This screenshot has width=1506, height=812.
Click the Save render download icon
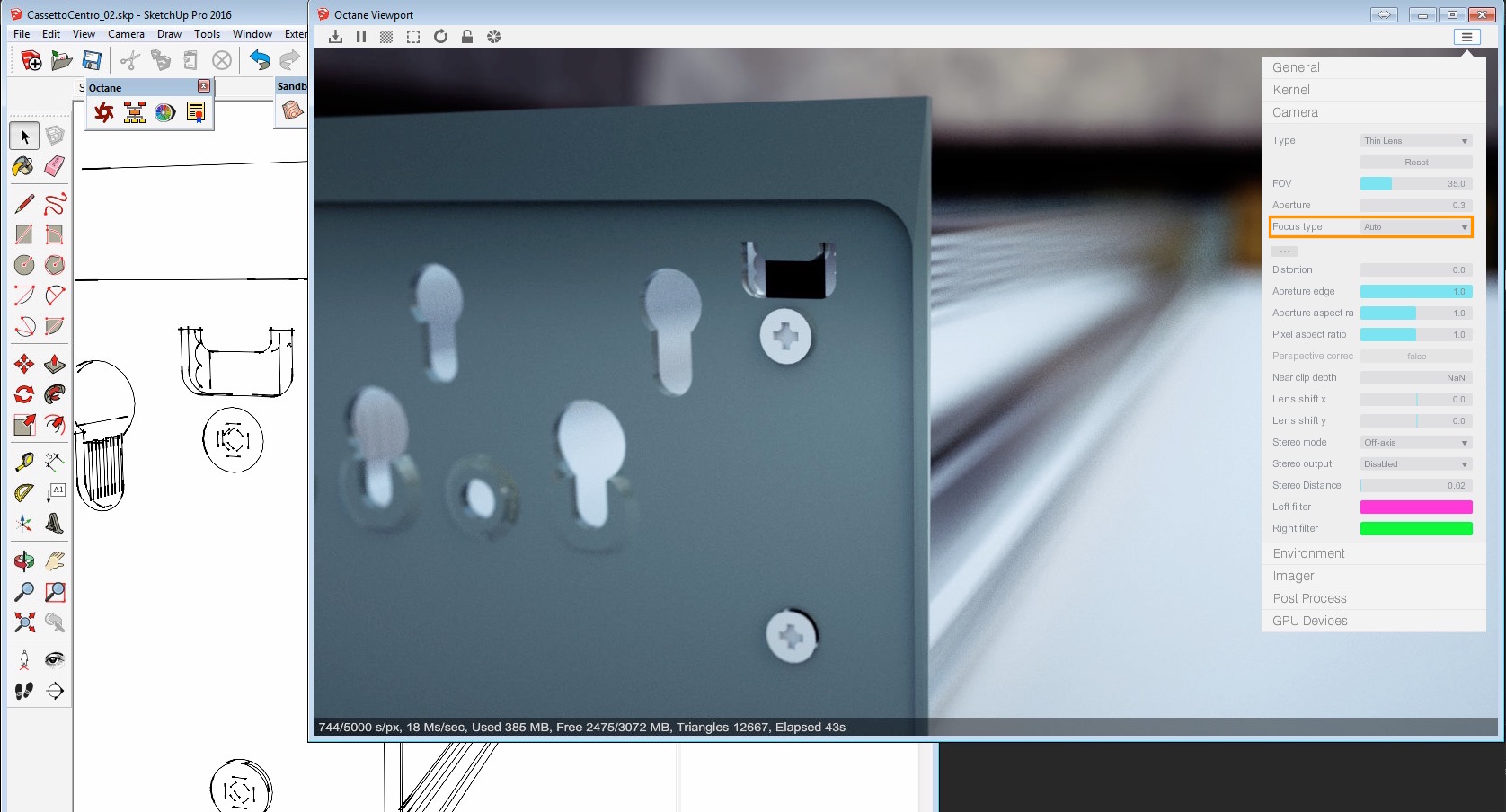(335, 37)
